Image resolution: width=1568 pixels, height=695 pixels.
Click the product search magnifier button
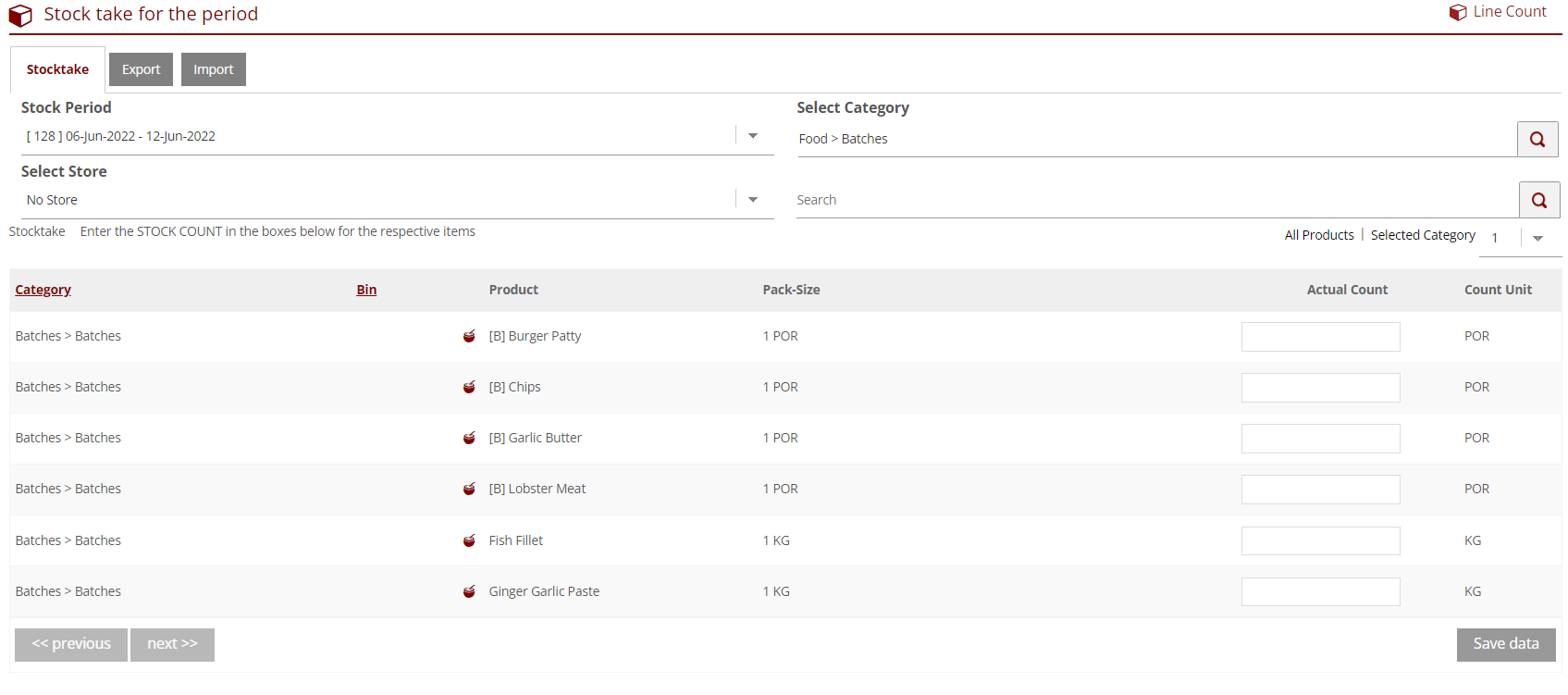(1538, 200)
